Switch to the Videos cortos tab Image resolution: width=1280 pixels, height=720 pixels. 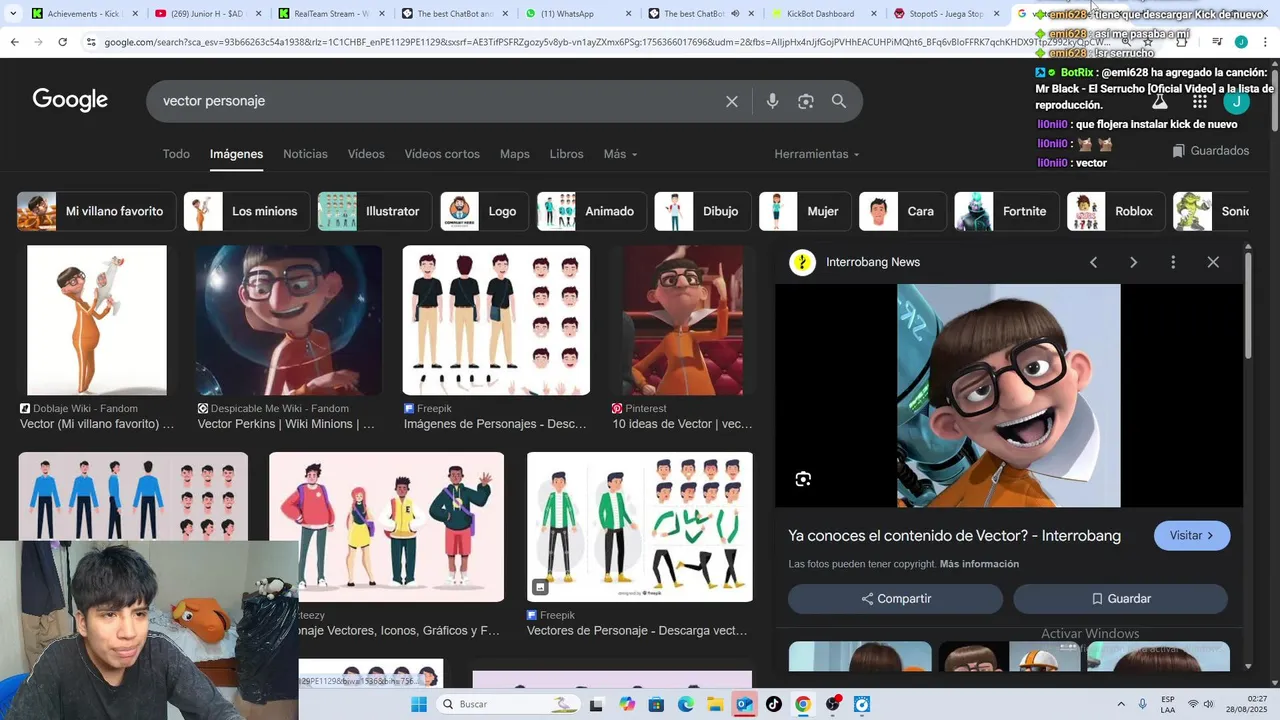[442, 154]
